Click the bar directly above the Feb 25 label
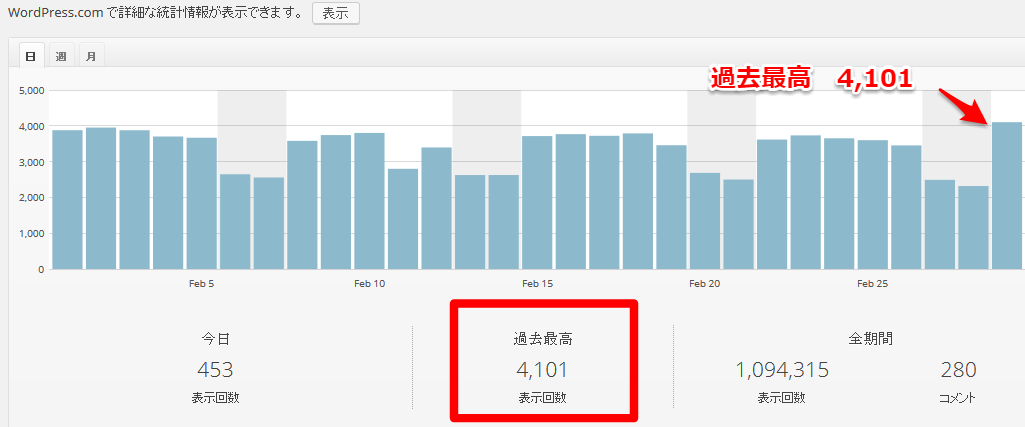The width and height of the screenshot is (1025, 427). [x=873, y=205]
